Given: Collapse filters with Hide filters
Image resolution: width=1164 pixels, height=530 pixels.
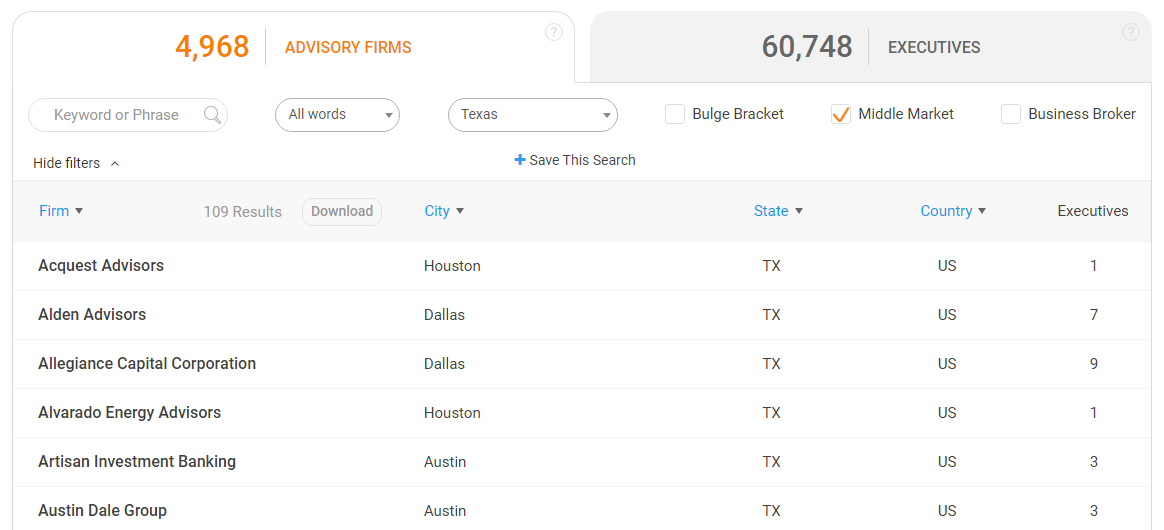Looking at the screenshot, I should click(x=76, y=163).
